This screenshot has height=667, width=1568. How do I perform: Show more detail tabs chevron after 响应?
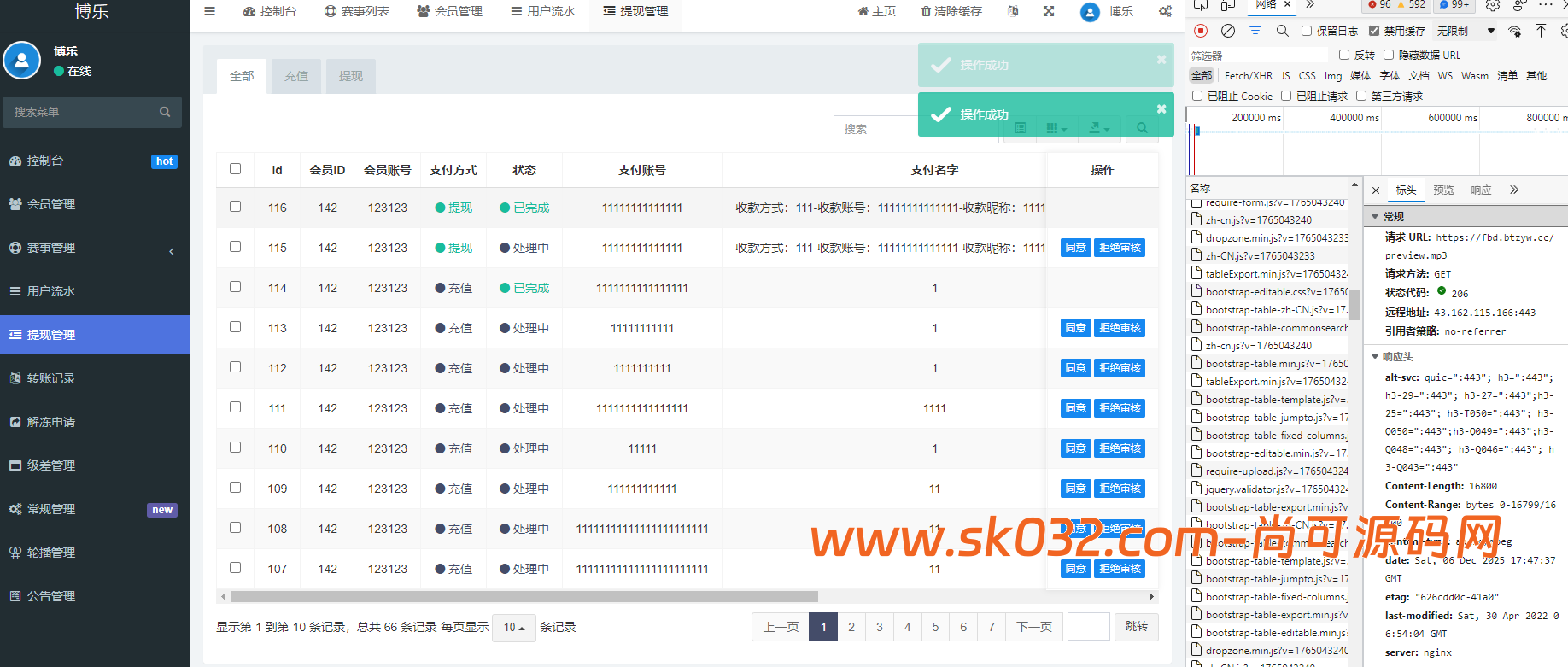coord(1514,190)
